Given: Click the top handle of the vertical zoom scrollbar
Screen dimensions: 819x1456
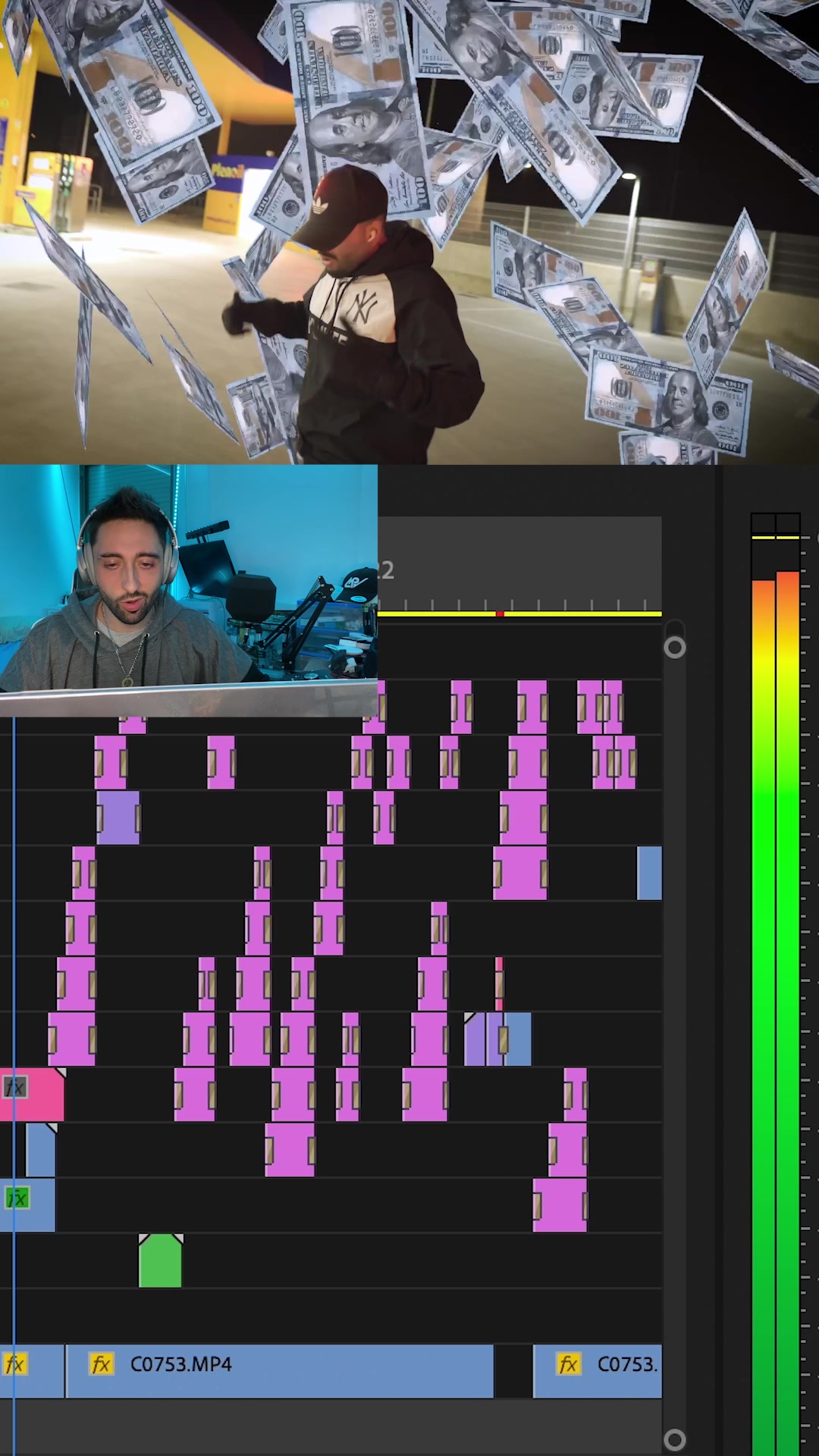Looking at the screenshot, I should pos(674,647).
